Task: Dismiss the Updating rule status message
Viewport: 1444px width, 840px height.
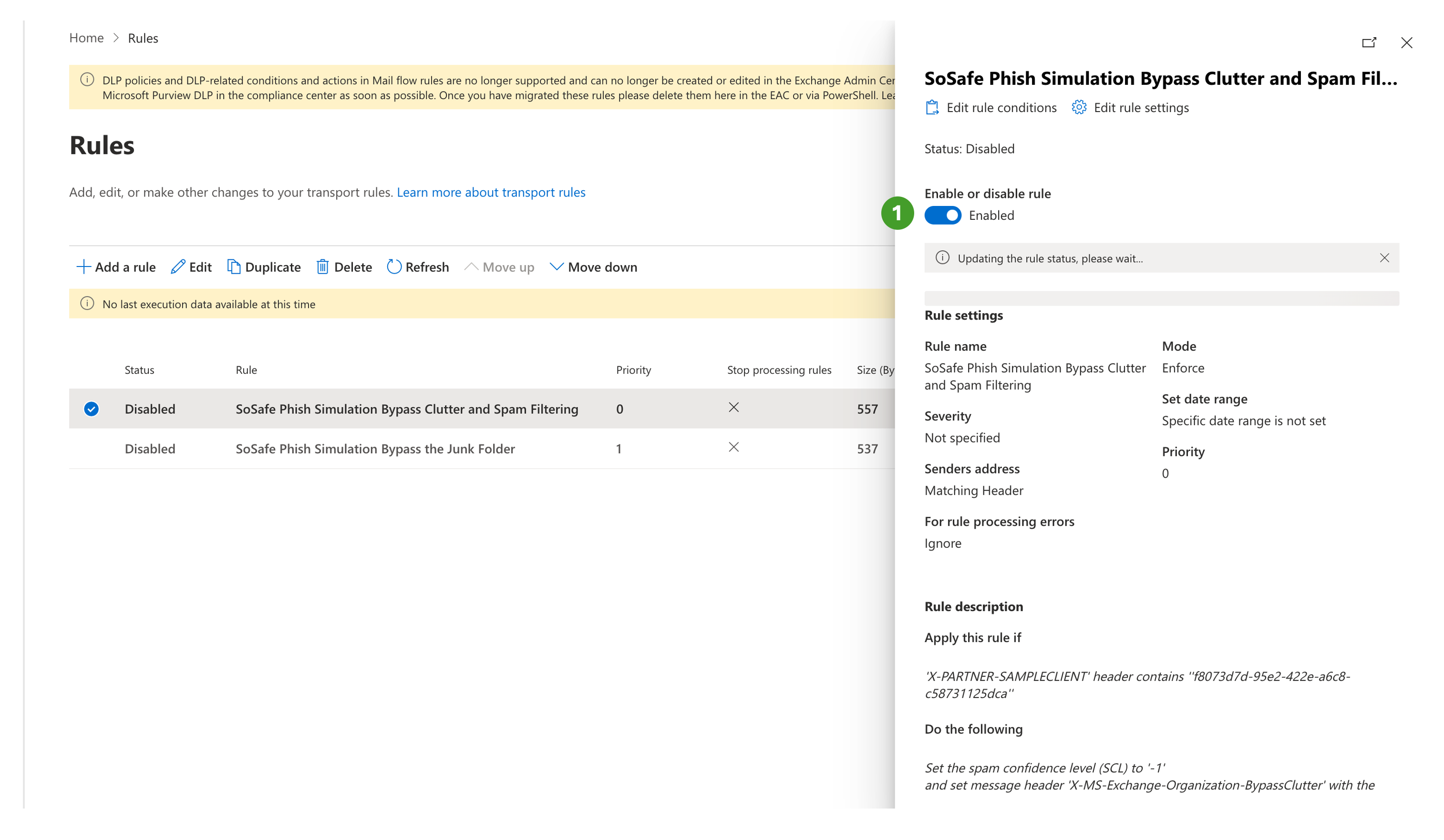Action: pyautogui.click(x=1384, y=258)
